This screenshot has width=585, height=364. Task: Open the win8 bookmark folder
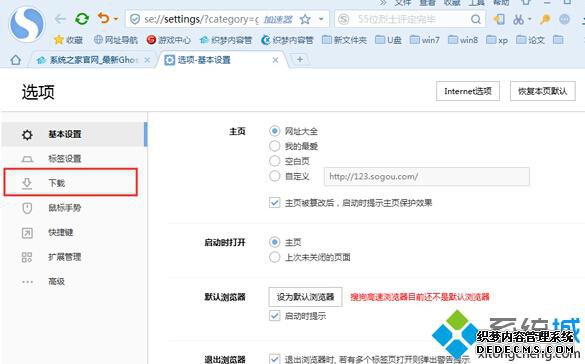click(463, 40)
